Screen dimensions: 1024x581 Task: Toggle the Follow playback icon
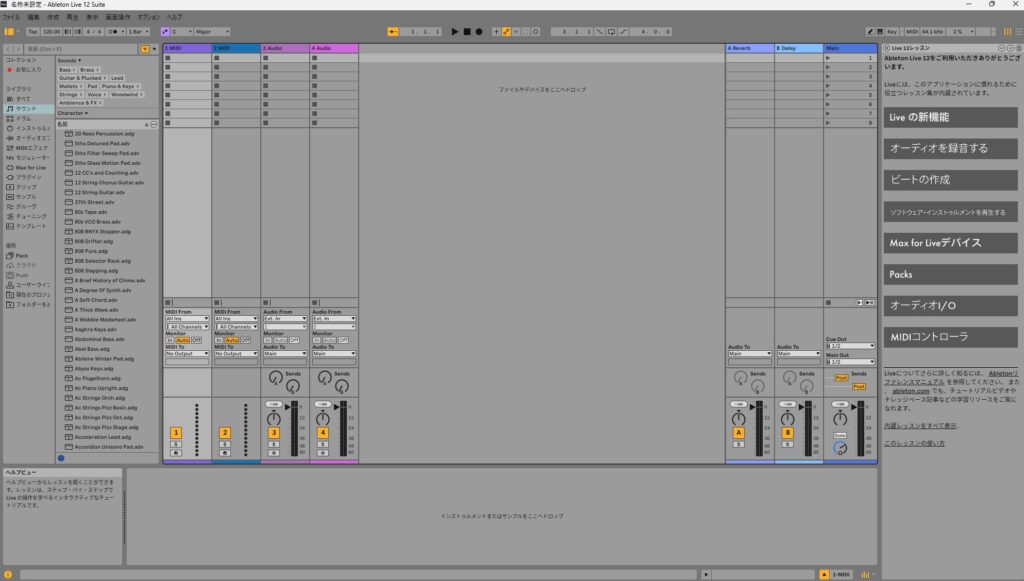tap(392, 31)
